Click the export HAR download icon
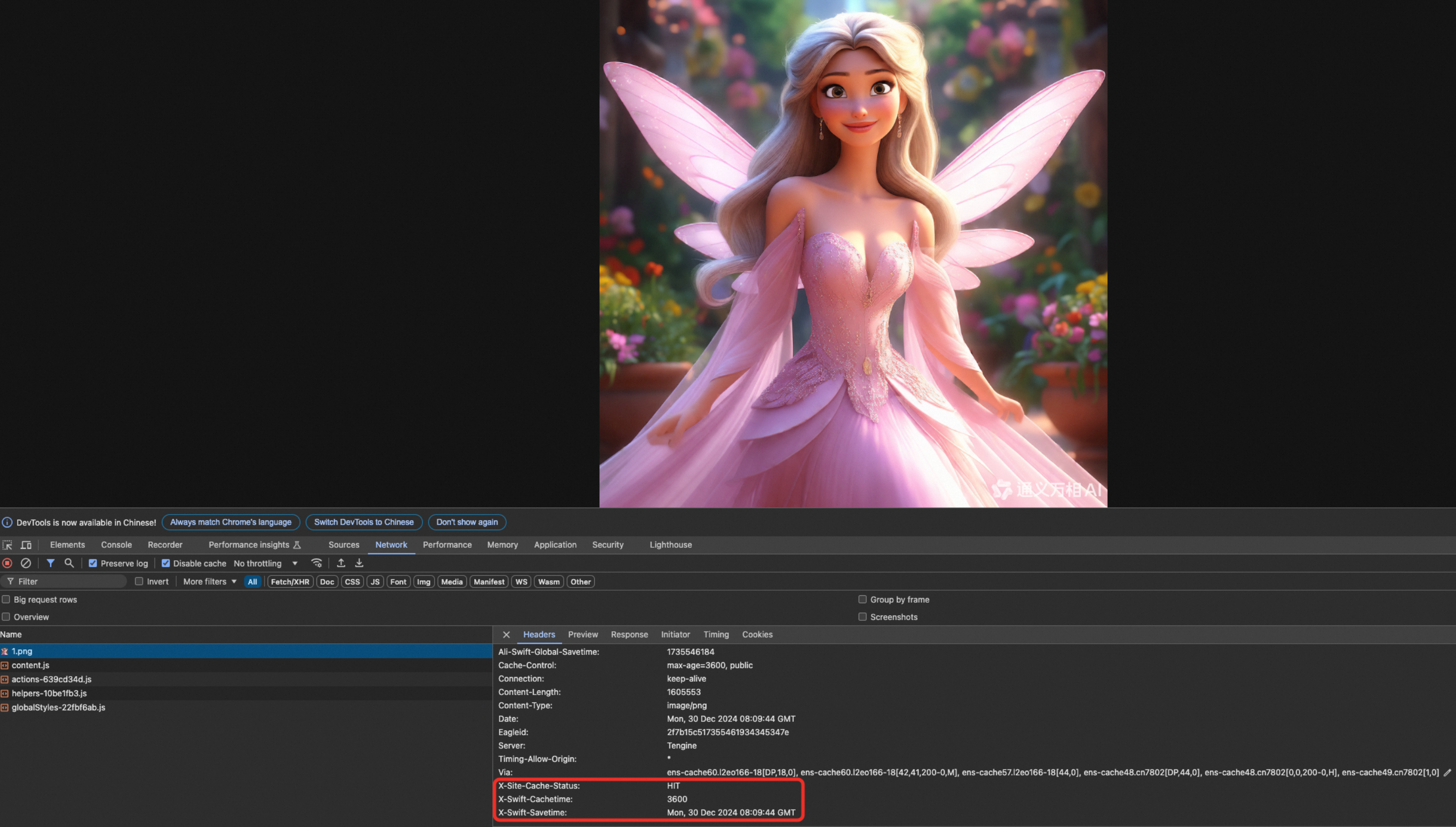Image resolution: width=1456 pixels, height=827 pixels. (x=359, y=563)
